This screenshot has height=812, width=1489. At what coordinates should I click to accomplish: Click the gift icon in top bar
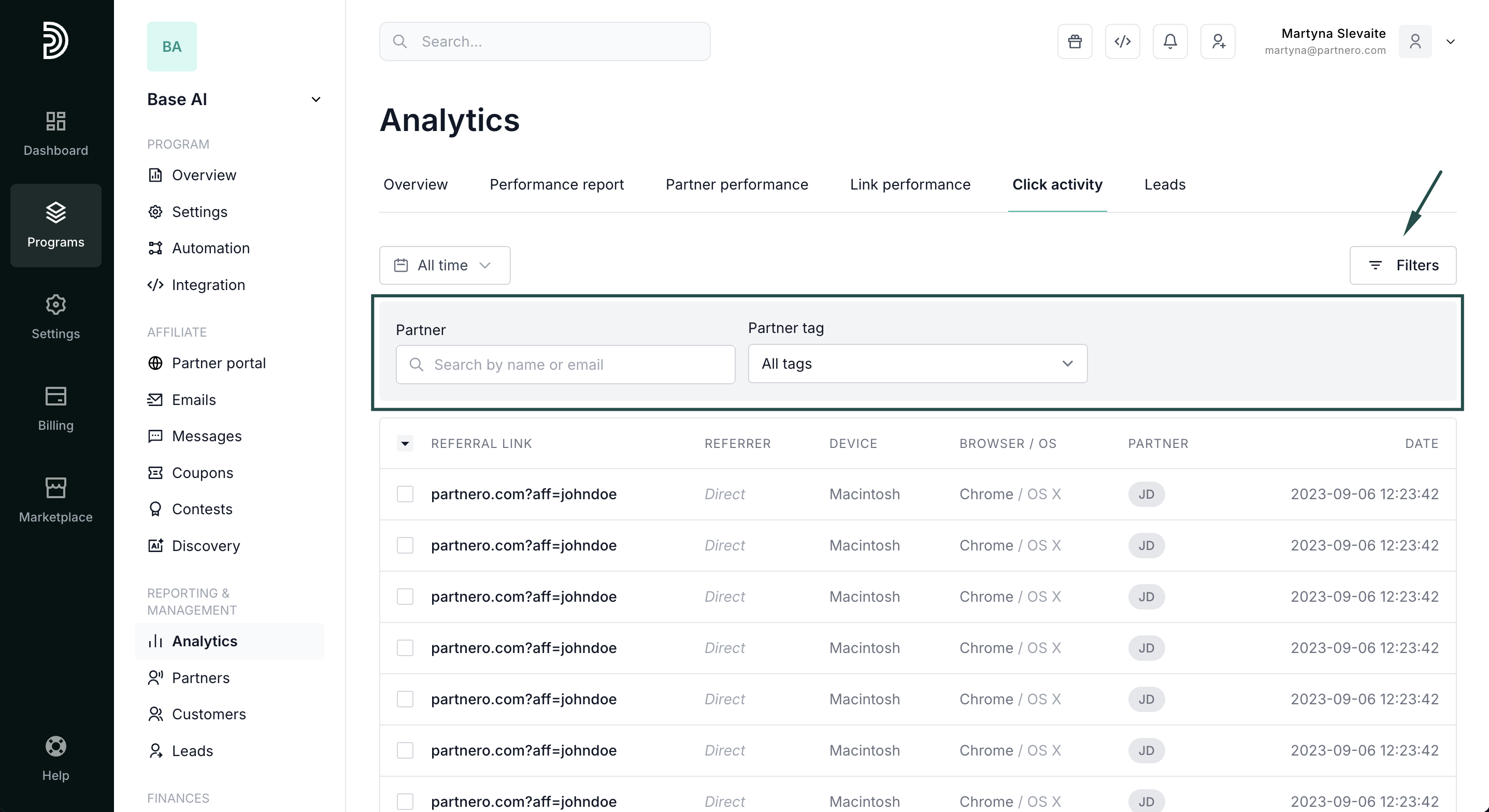tap(1075, 41)
